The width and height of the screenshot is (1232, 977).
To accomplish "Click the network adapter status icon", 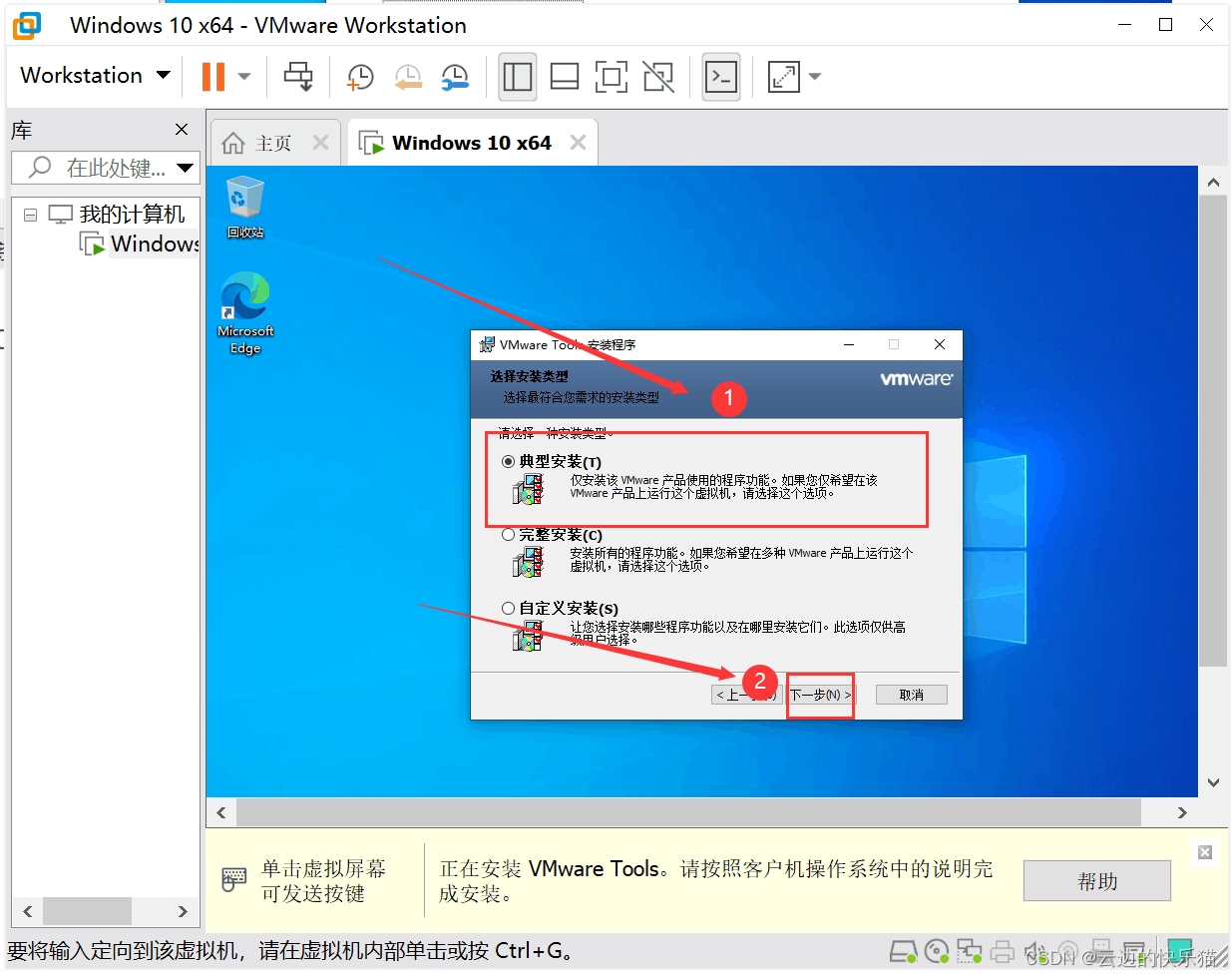I will tap(970, 952).
